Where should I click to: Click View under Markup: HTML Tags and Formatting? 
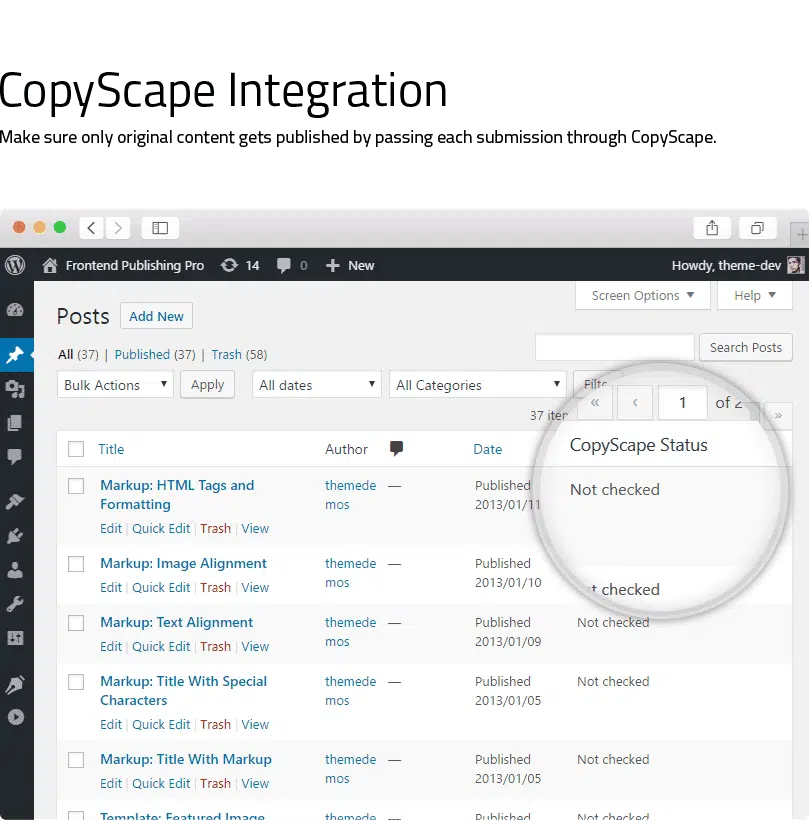(x=255, y=529)
